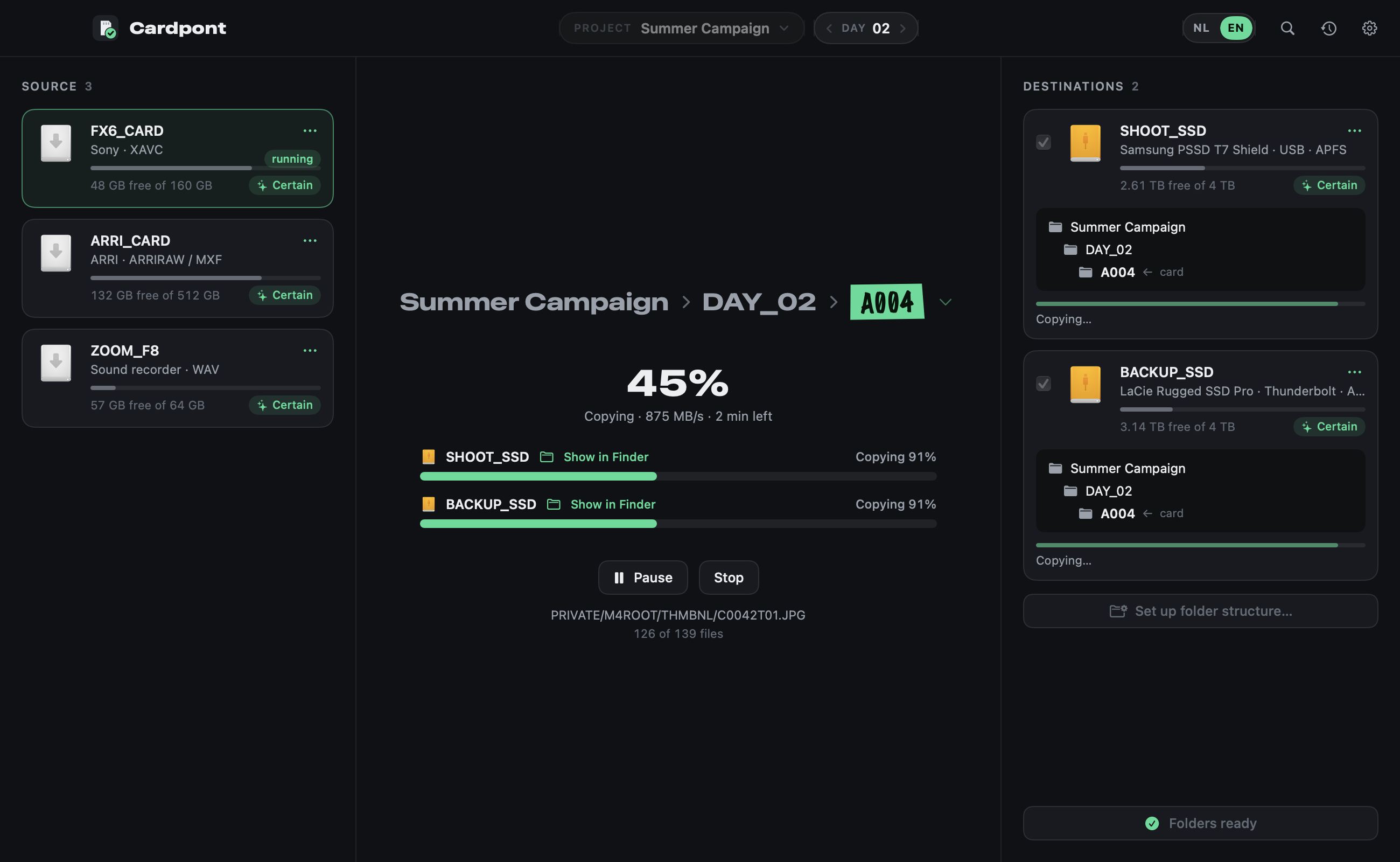Click DAY_02 in the center breadcrumb
Image resolution: width=1400 pixels, height=862 pixels.
758,302
